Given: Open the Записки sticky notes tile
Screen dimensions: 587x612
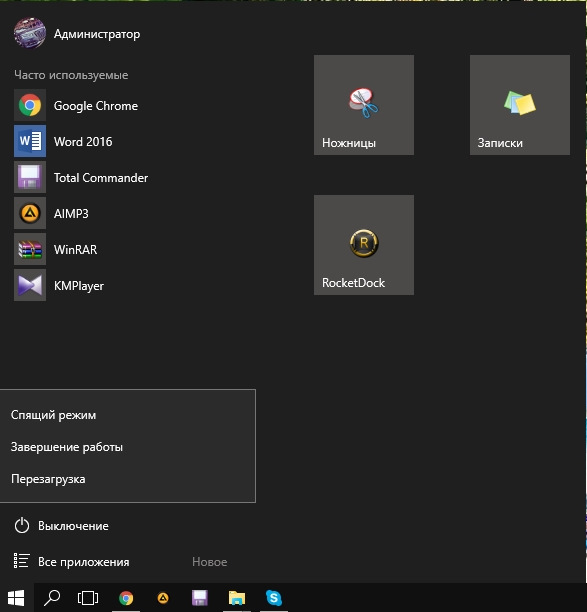Looking at the screenshot, I should tap(519, 105).
